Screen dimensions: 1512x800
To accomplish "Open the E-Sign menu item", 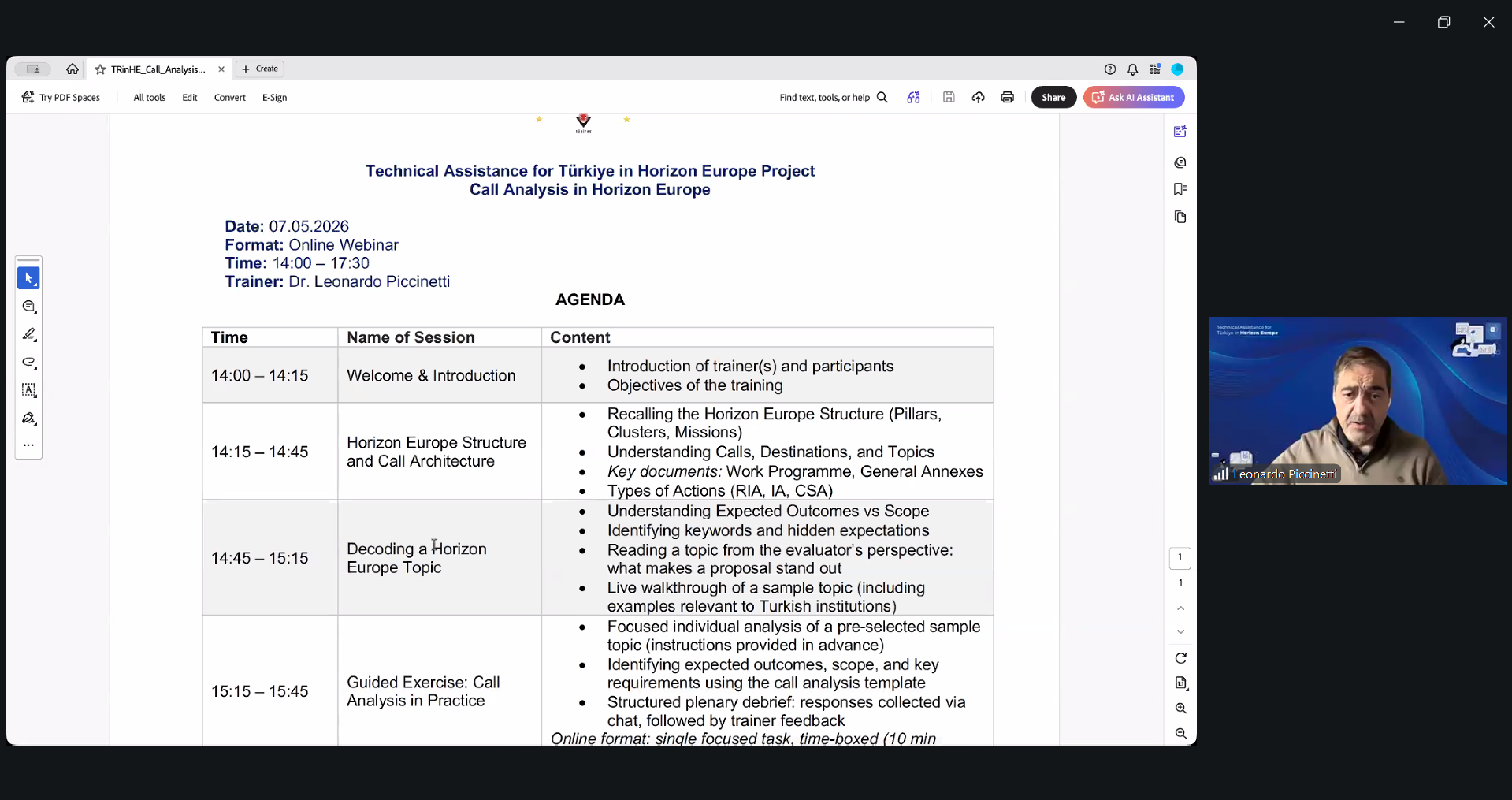I will pyautogui.click(x=274, y=98).
